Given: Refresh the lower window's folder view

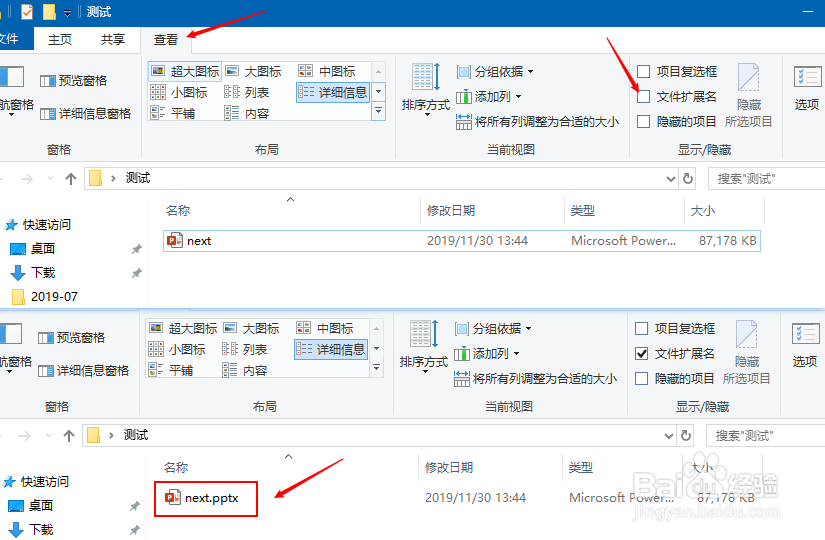Looking at the screenshot, I should [x=686, y=436].
